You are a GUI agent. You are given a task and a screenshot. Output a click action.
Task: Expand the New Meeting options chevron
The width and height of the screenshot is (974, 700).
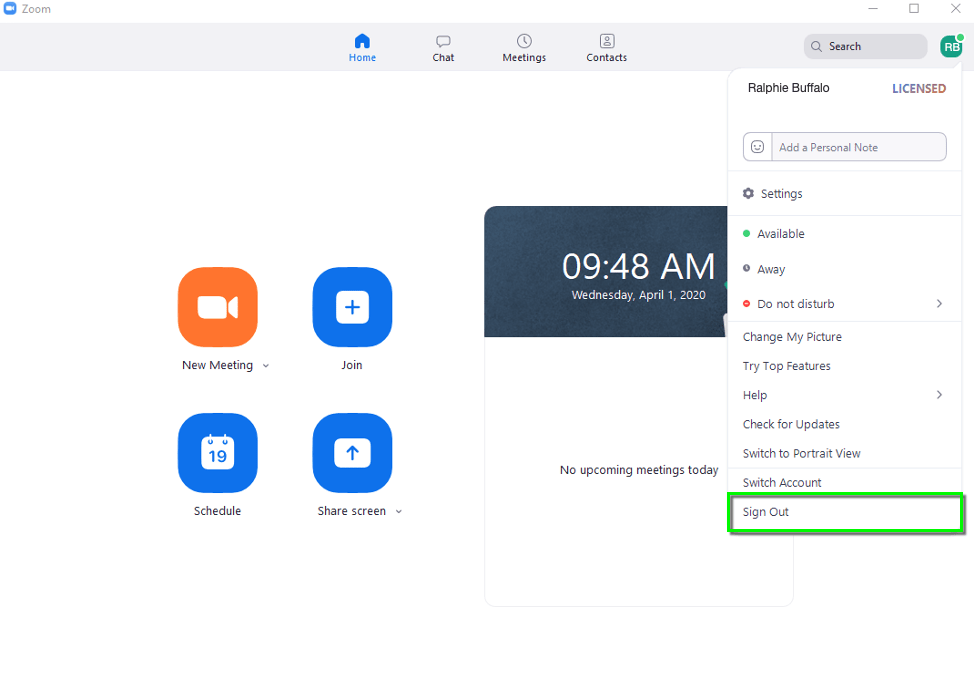(265, 366)
